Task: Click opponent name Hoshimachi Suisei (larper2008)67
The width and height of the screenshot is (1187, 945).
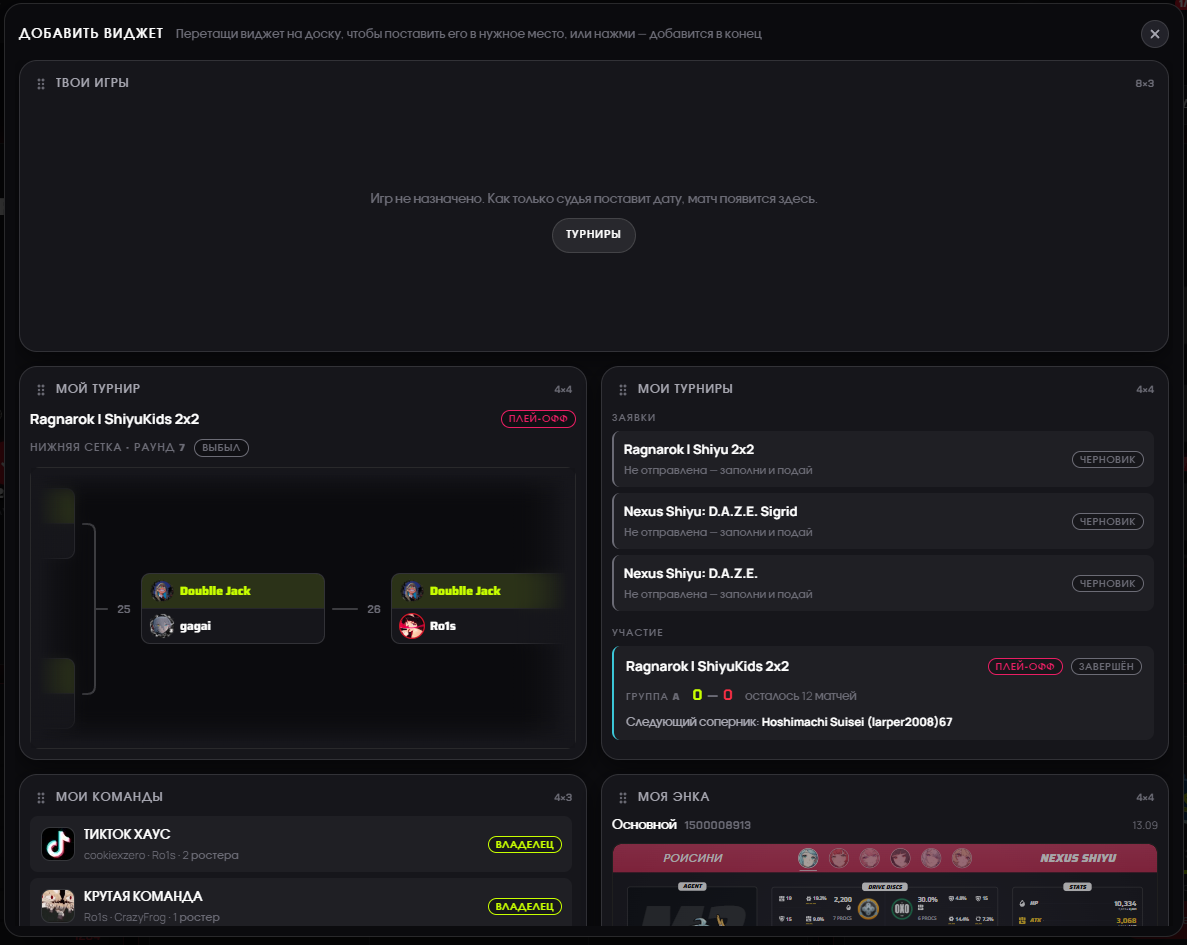Action: (x=857, y=722)
